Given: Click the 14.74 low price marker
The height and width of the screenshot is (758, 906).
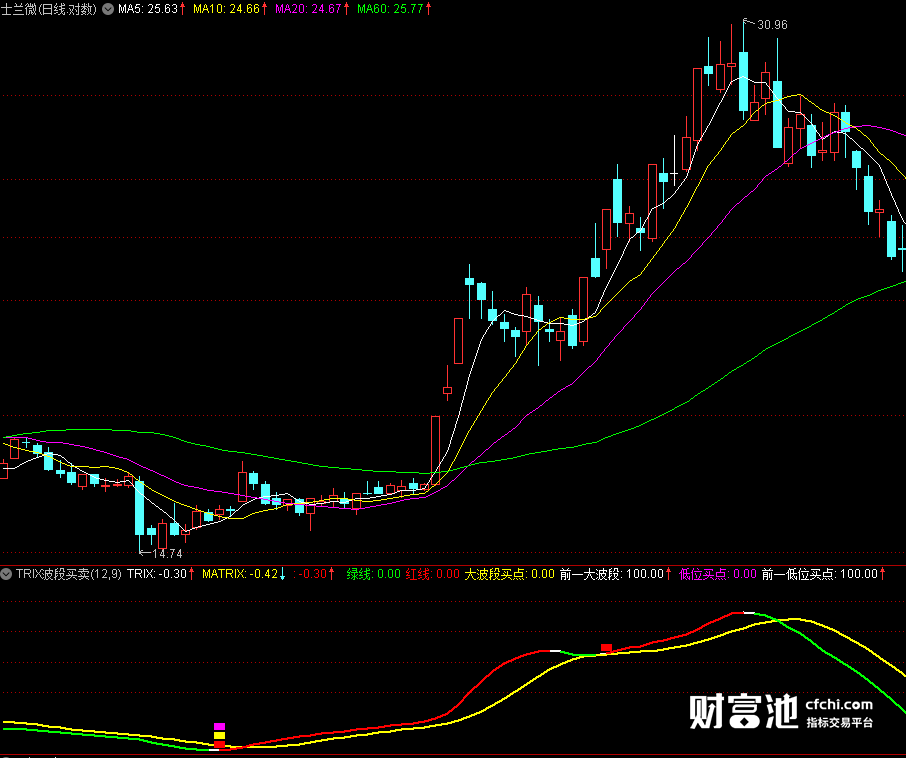Looking at the screenshot, I should (167, 553).
